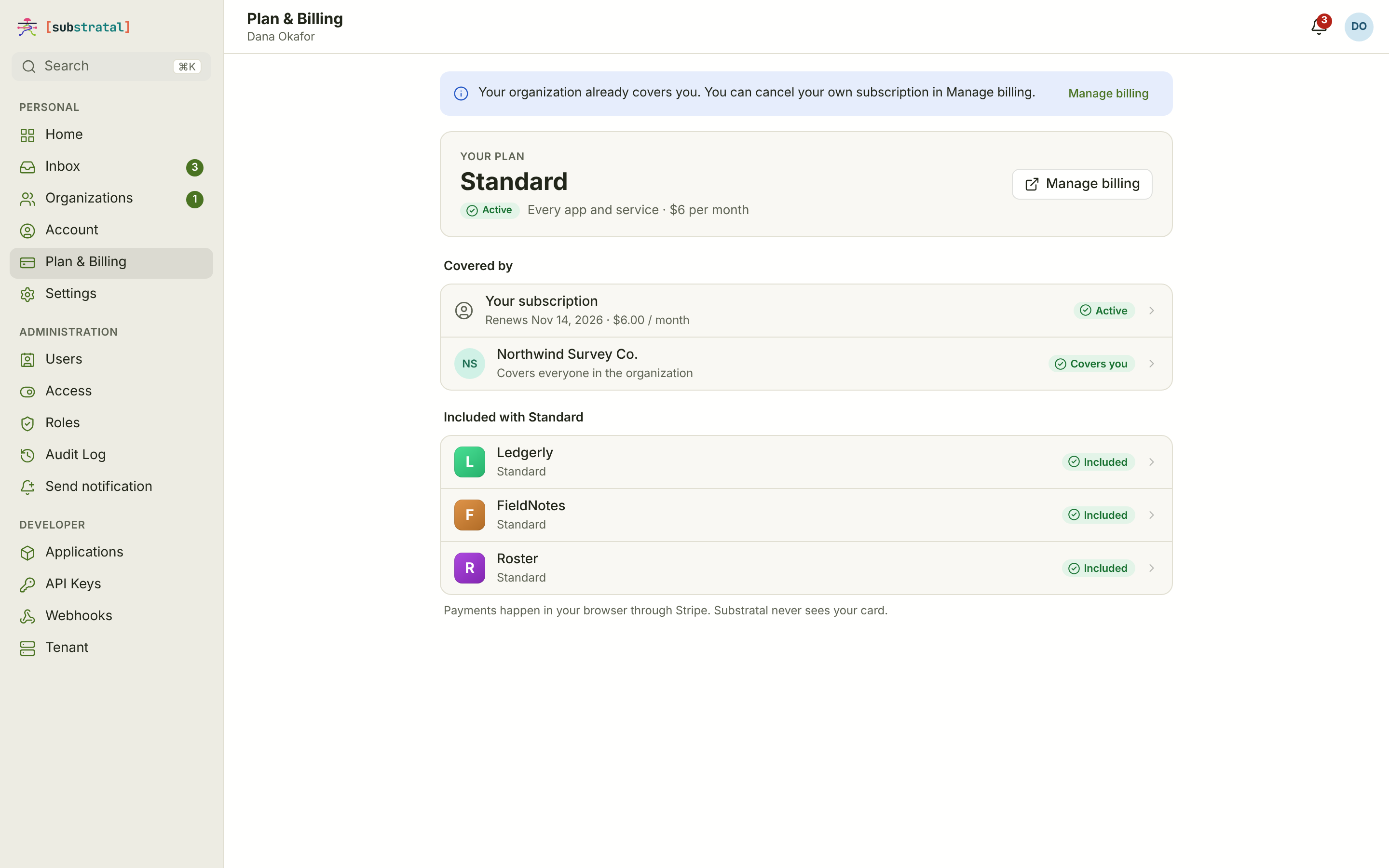
Task: Click the Inbox tray icon
Action: click(27, 167)
